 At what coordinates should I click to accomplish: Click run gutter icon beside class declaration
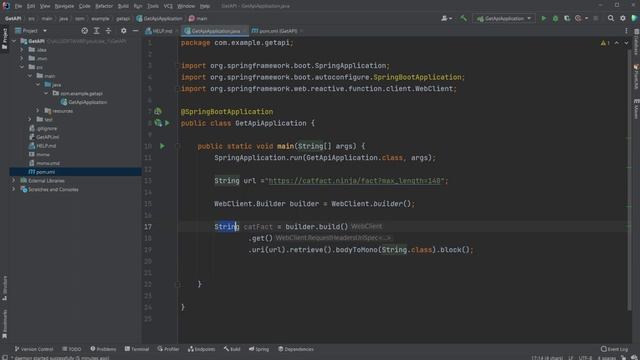click(x=167, y=123)
